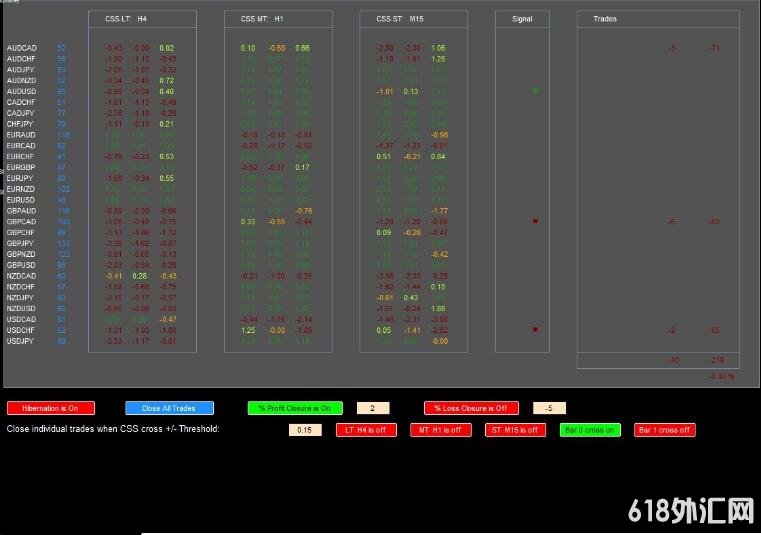
Task: Enable the MT H1 is off toggle
Action: [440, 430]
